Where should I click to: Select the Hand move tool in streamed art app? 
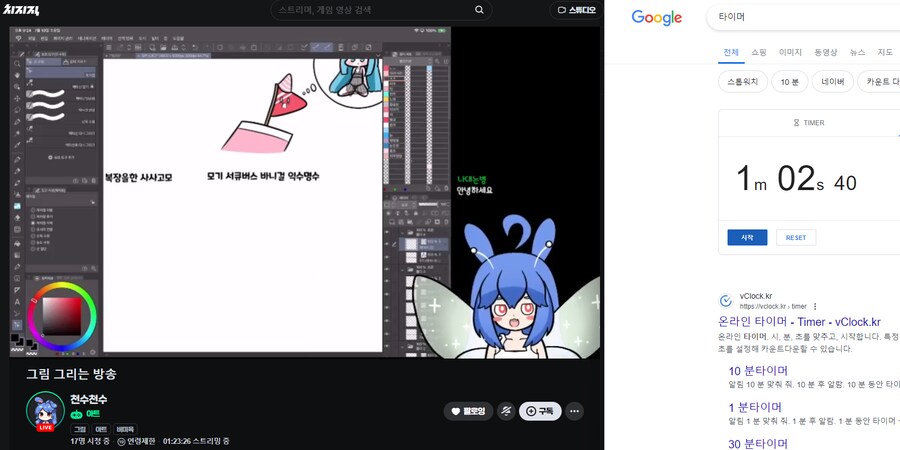click(17, 75)
